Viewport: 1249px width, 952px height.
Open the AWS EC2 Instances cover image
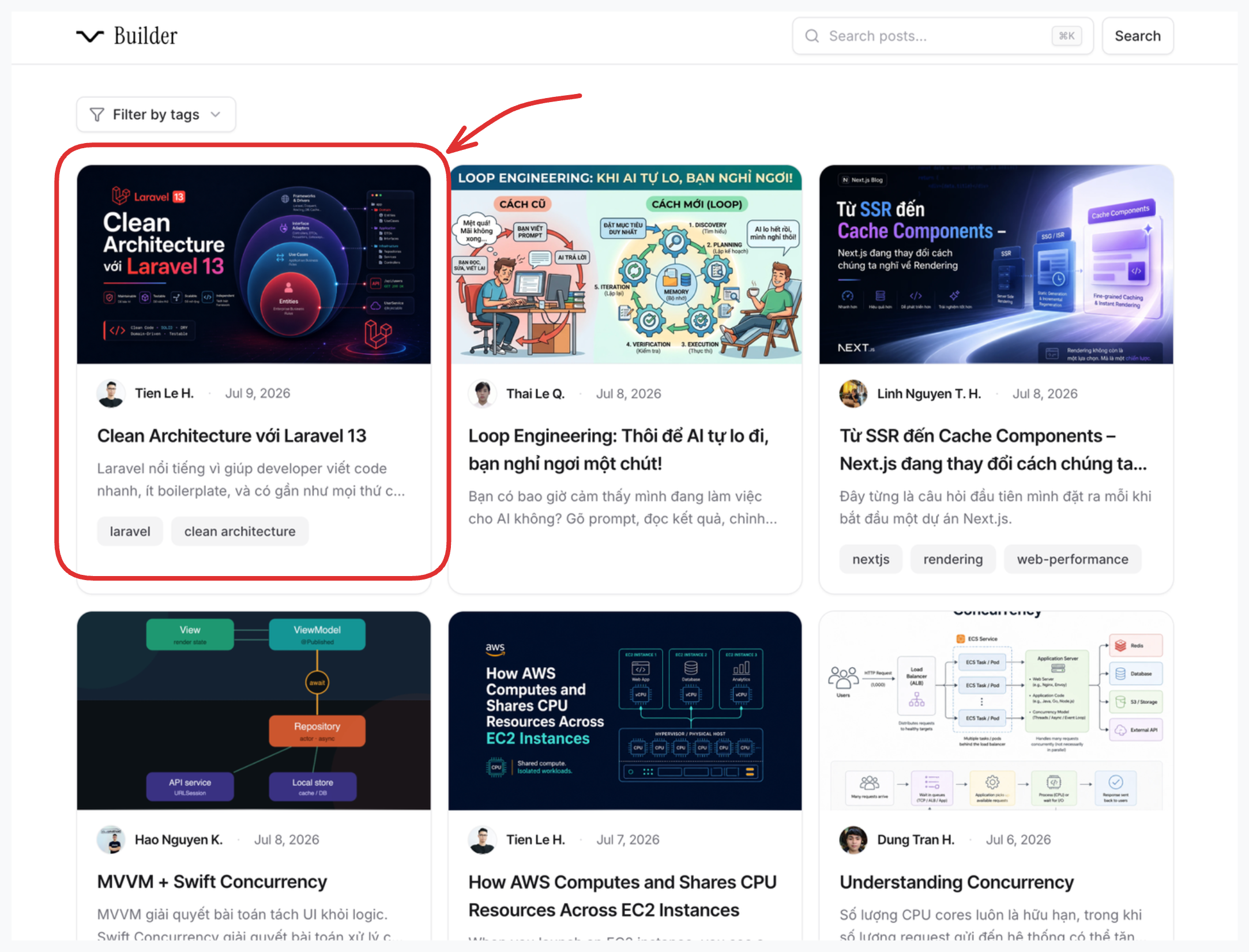point(625,711)
